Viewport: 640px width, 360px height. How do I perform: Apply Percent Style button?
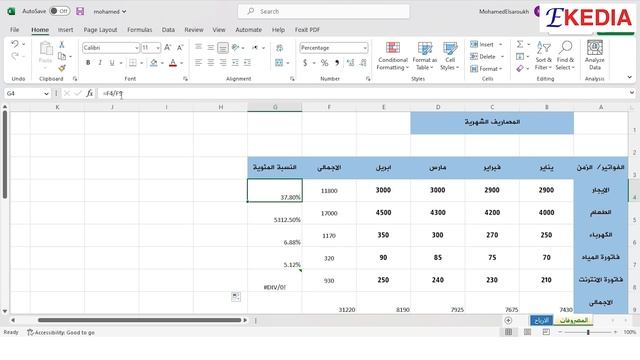pos(324,63)
